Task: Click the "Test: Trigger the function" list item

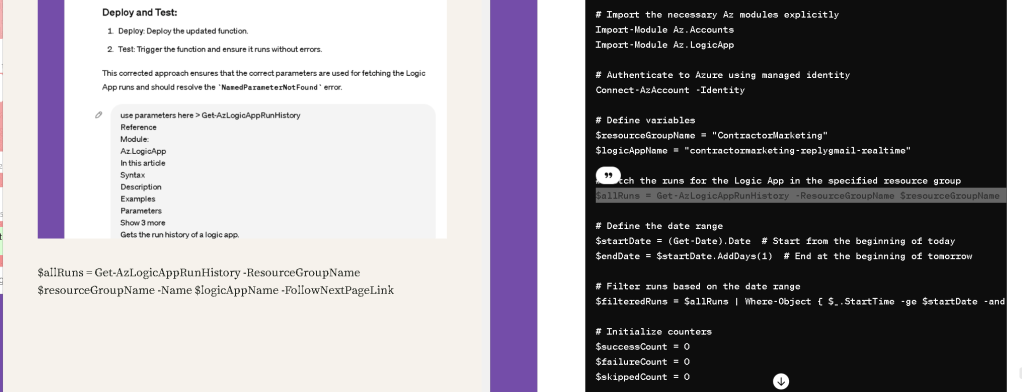Action: point(220,49)
